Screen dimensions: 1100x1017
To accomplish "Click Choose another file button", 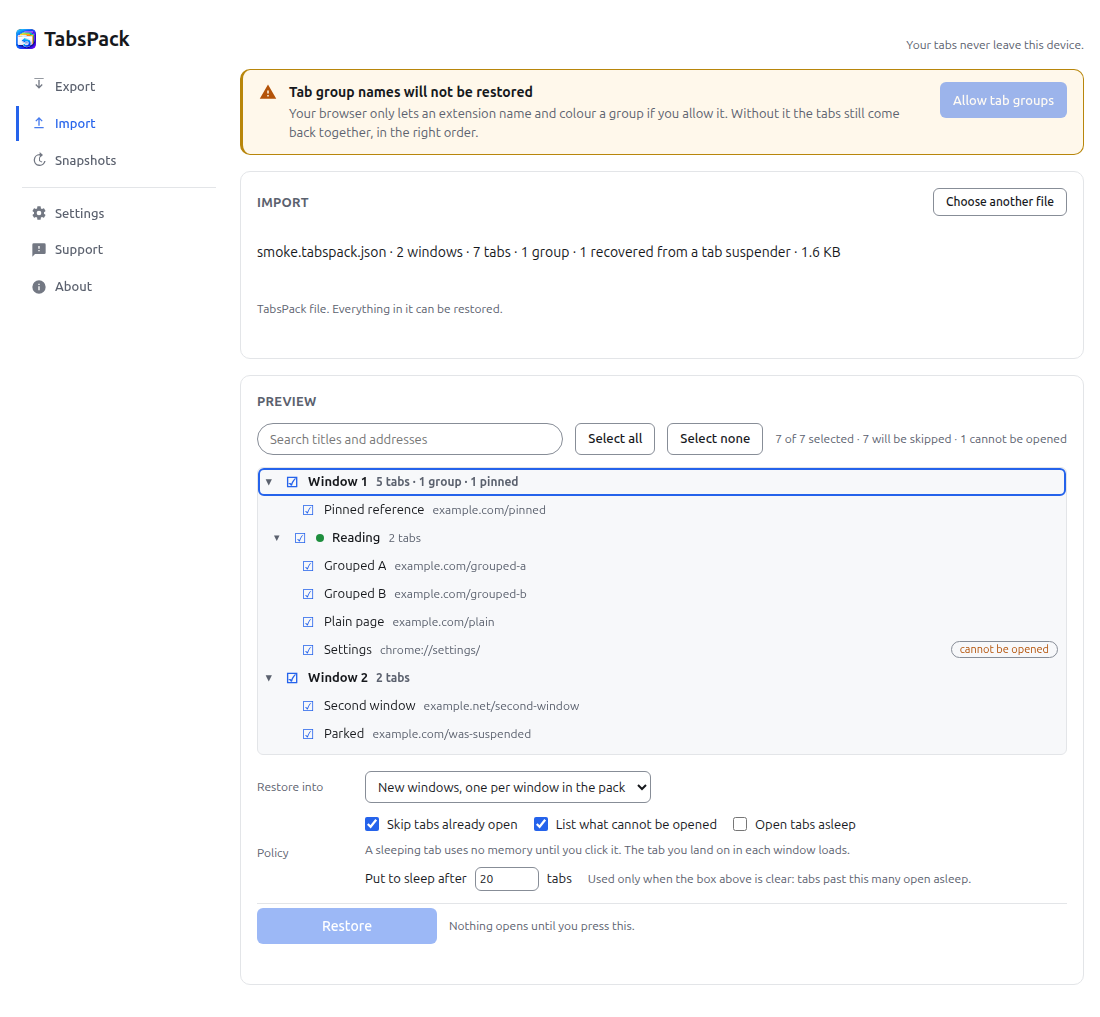I will (x=1000, y=202).
